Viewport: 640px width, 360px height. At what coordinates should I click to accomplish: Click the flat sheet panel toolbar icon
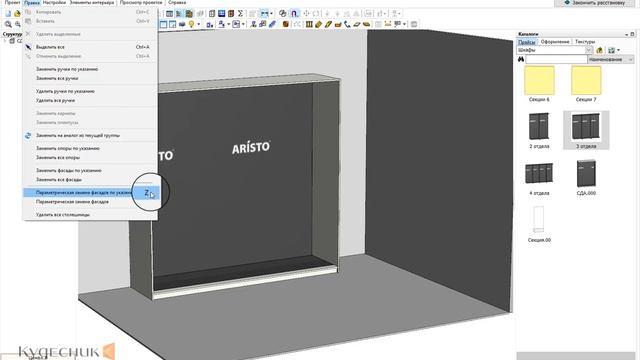(357, 24)
